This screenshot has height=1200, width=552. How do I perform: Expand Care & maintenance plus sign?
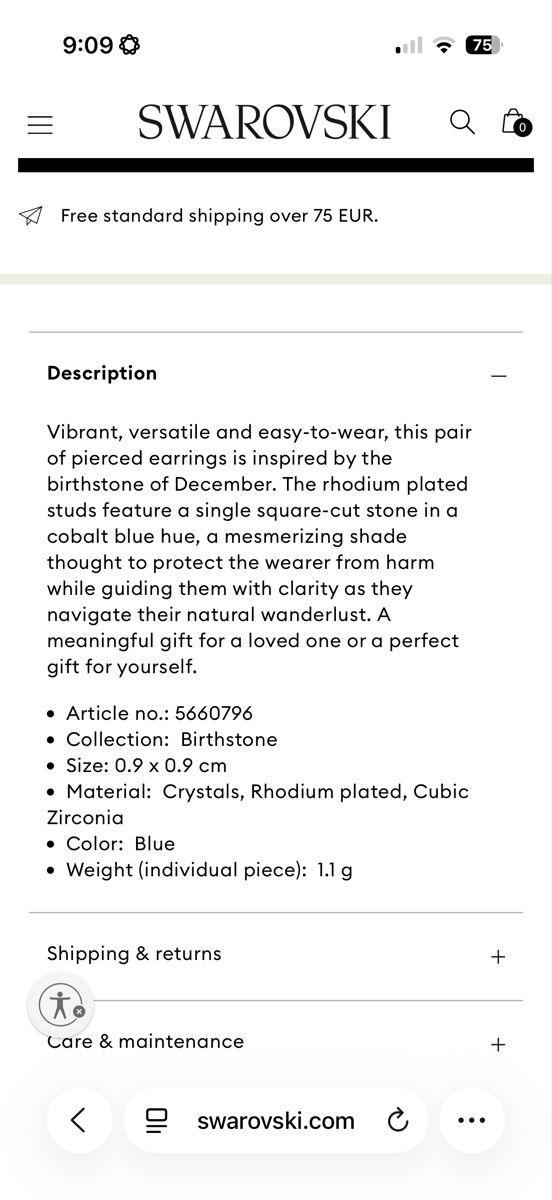coord(499,1044)
